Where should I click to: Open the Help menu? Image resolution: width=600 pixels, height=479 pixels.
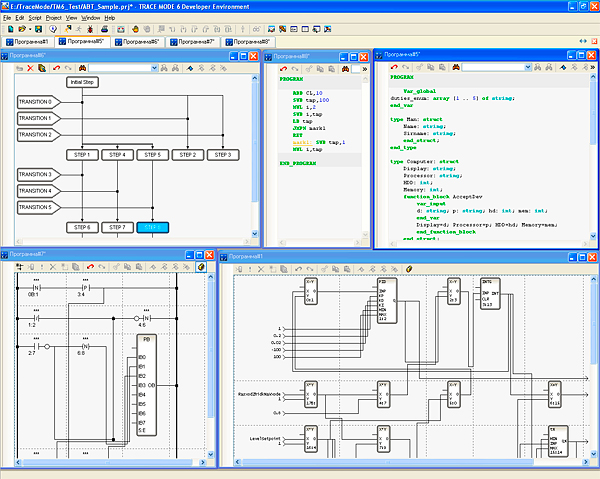pos(110,18)
